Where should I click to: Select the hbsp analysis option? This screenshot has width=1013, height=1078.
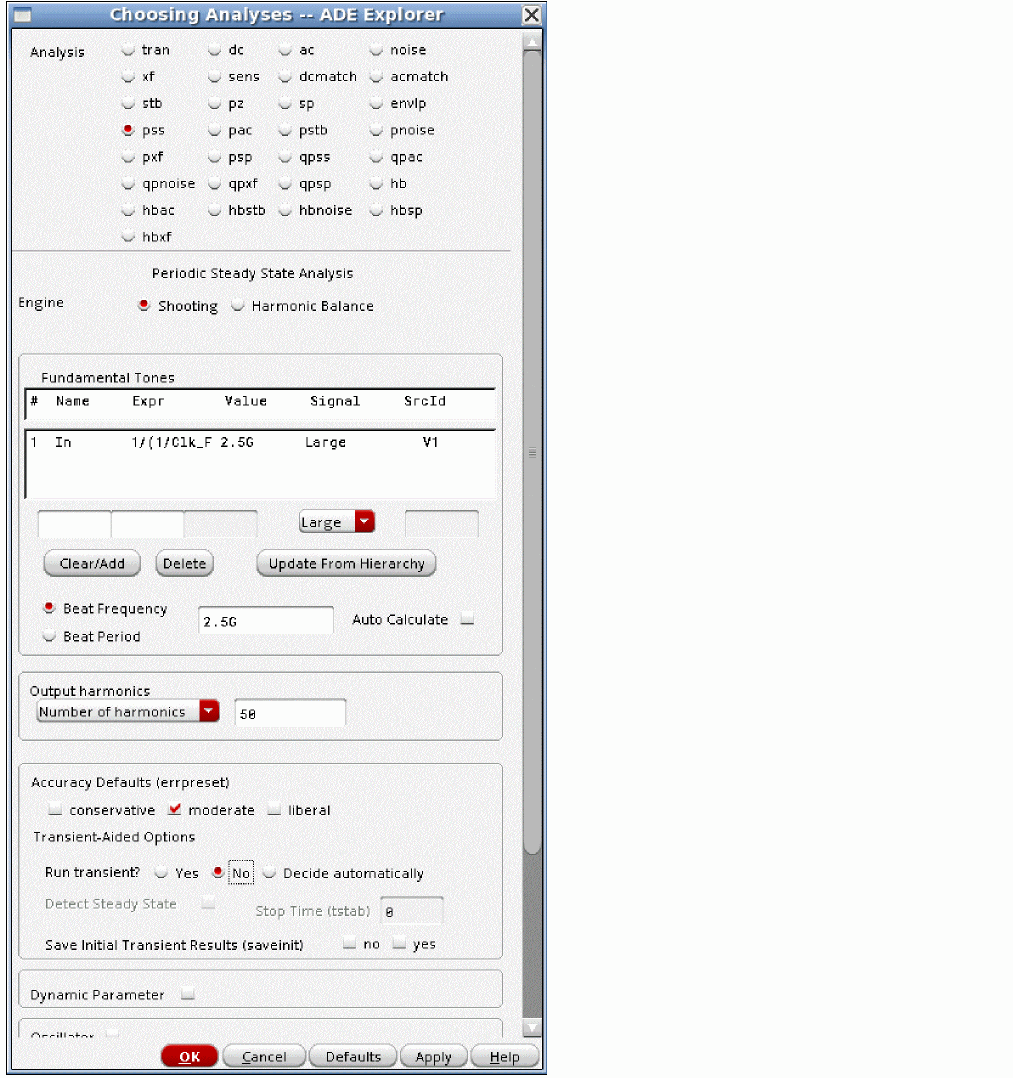pyautogui.click(x=375, y=210)
